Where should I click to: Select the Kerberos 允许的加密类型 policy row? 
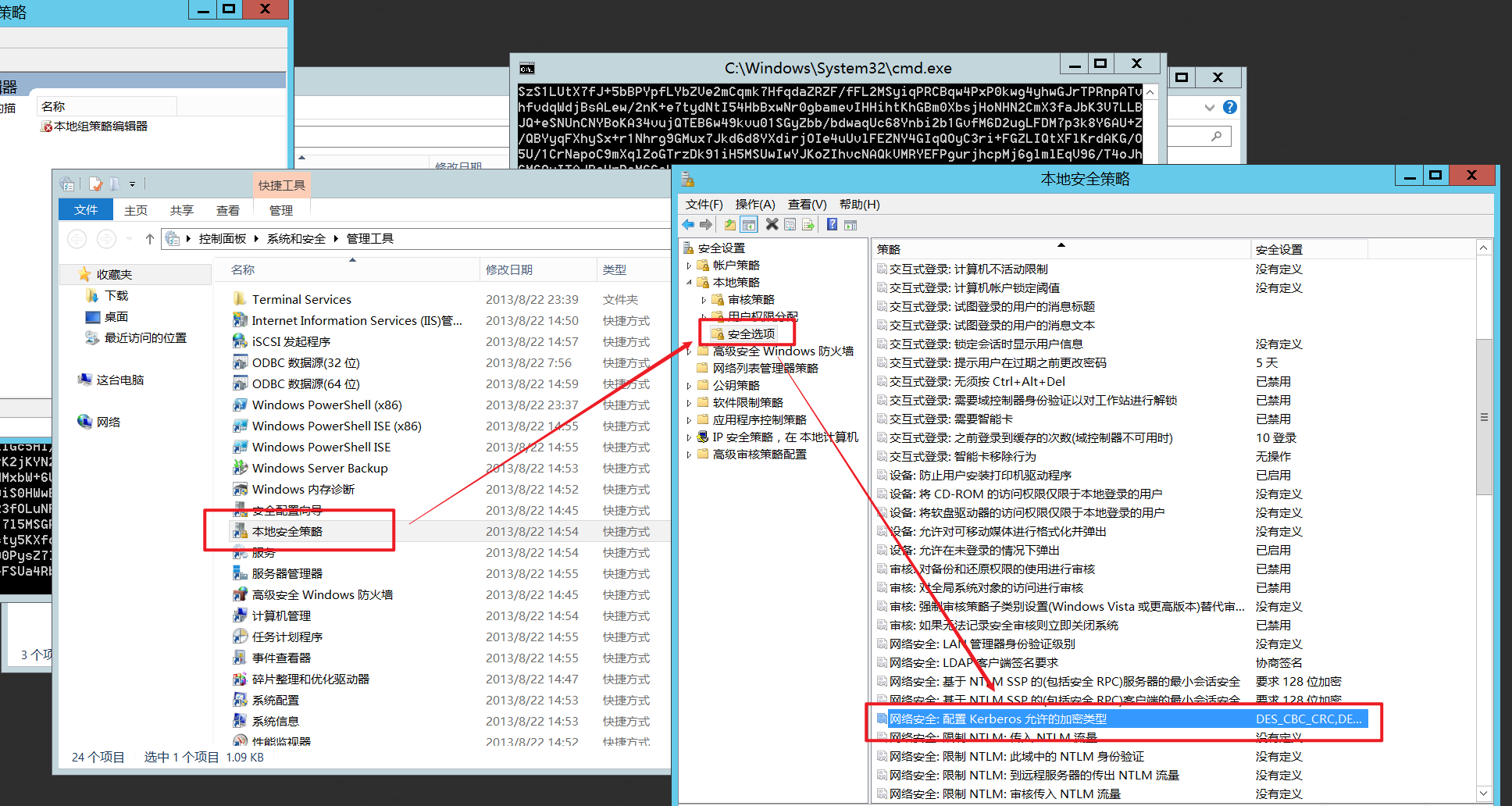1122,719
